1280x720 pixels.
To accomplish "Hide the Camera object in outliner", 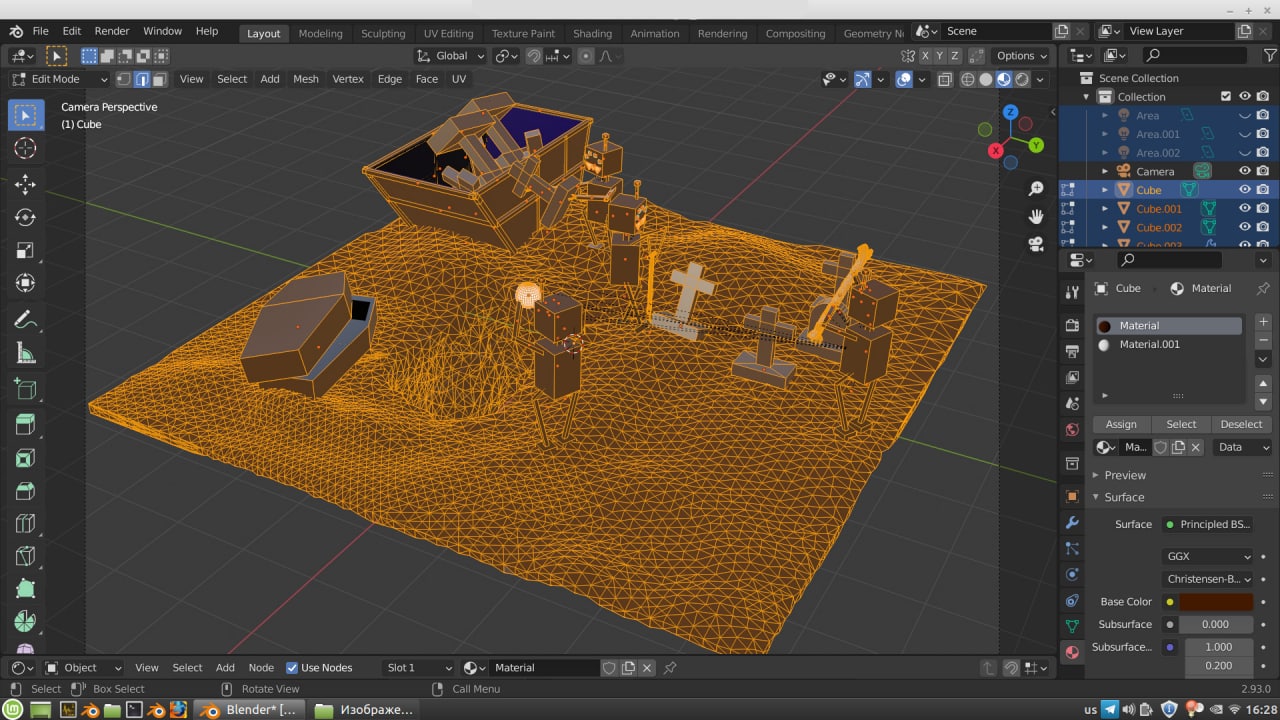I will tap(1245, 171).
